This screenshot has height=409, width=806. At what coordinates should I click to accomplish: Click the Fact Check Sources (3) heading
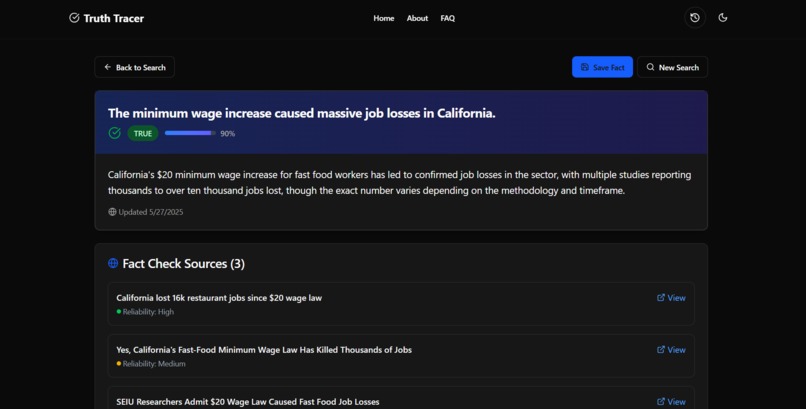[184, 264]
